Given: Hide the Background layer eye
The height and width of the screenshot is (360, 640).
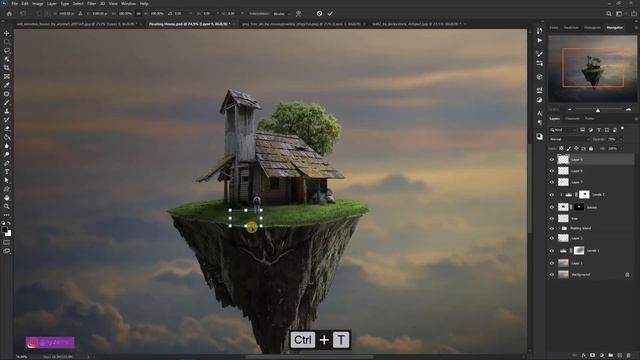Looking at the screenshot, I should click(552, 275).
